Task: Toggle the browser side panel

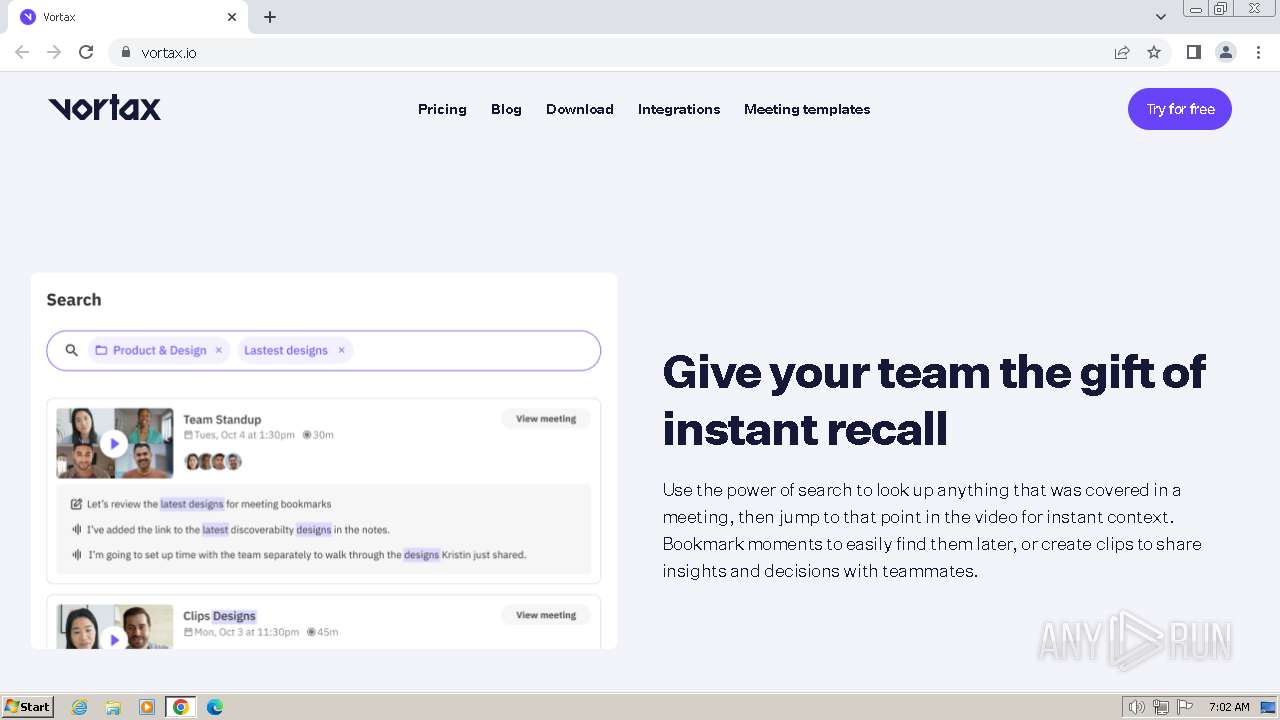Action: tap(1193, 52)
